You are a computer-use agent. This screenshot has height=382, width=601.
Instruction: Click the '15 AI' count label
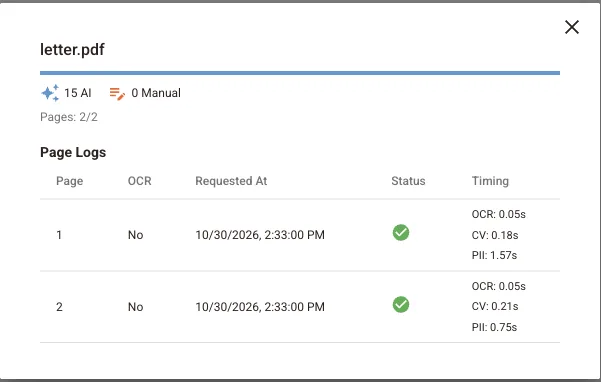tap(78, 93)
